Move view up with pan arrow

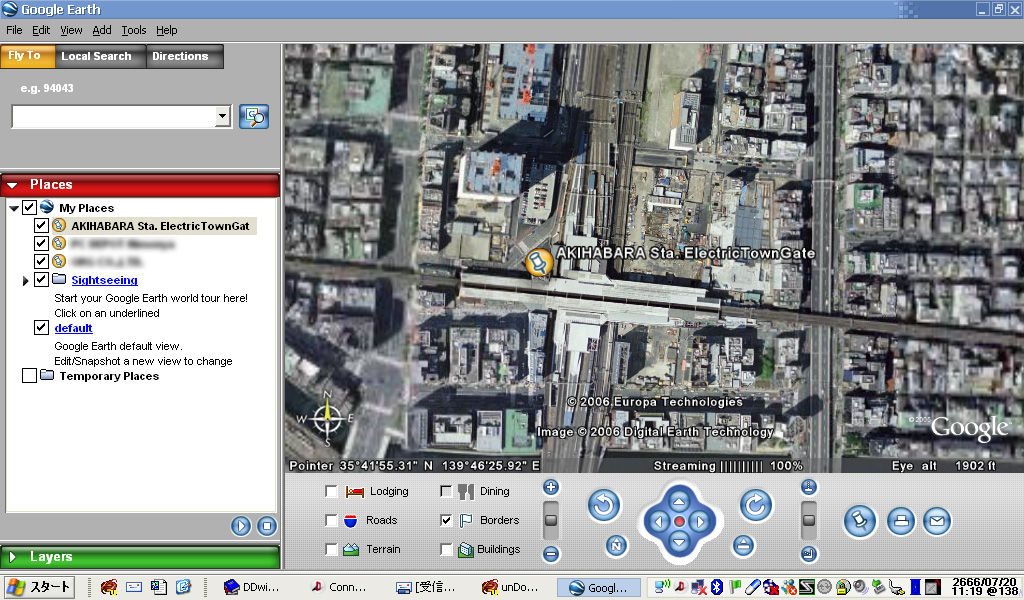[679, 501]
